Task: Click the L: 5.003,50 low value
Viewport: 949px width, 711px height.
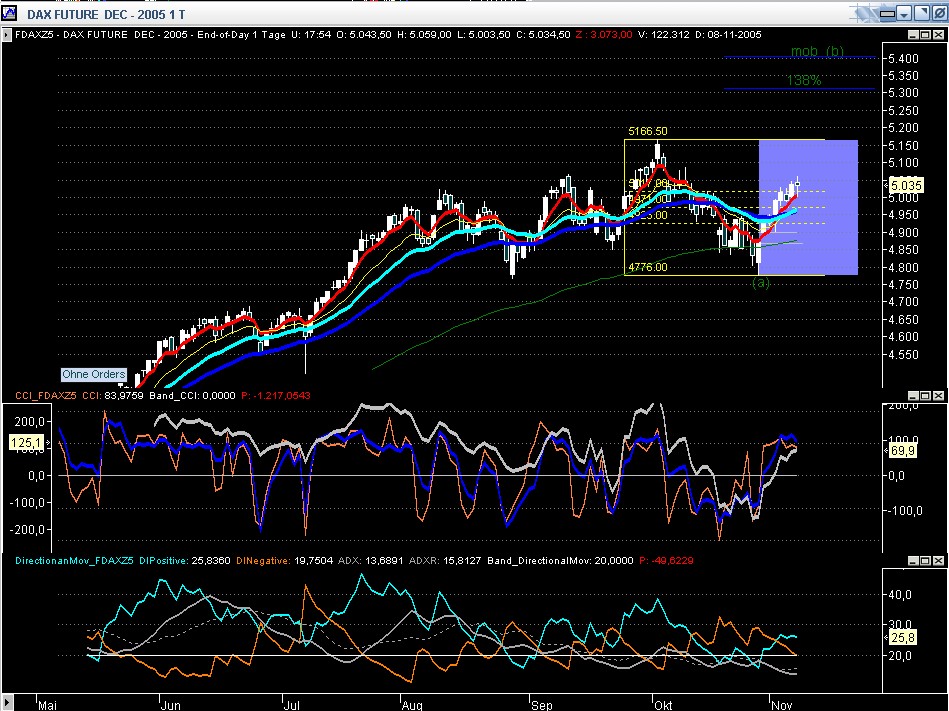Action: pyautogui.click(x=484, y=34)
